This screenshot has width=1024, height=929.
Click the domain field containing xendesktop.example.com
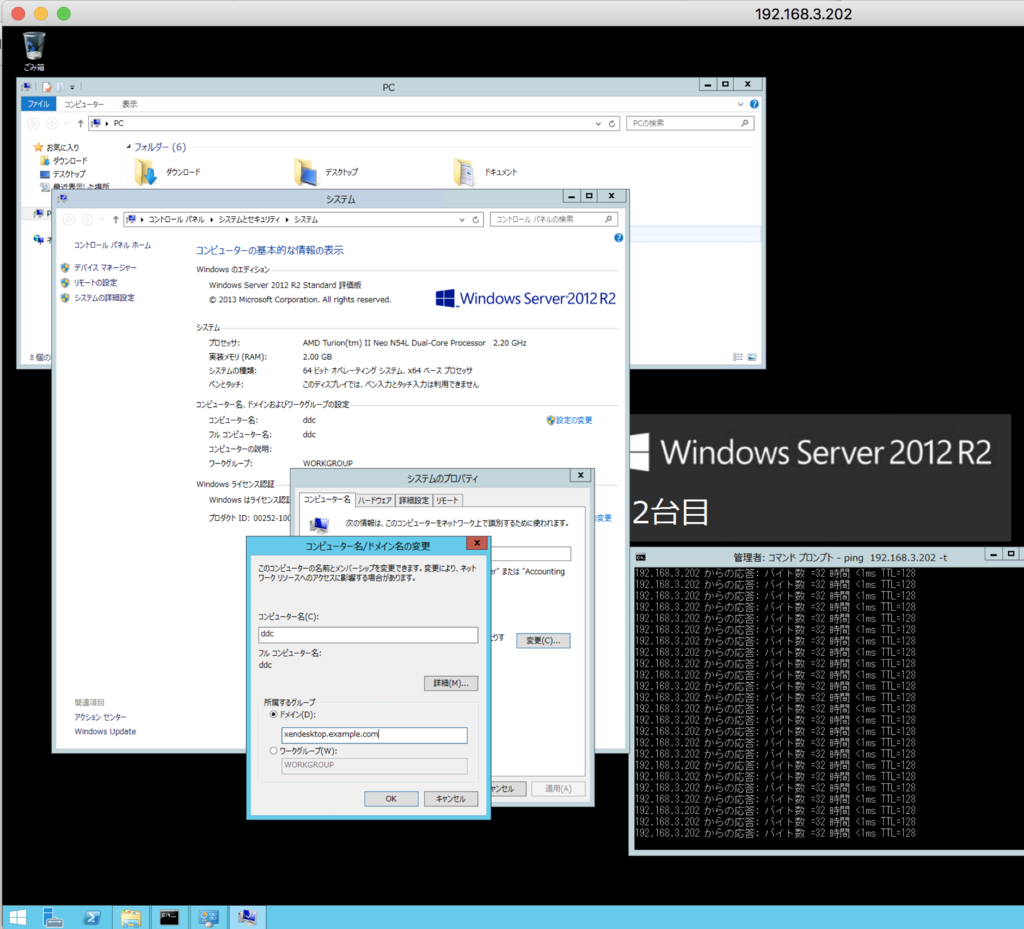tap(374, 735)
